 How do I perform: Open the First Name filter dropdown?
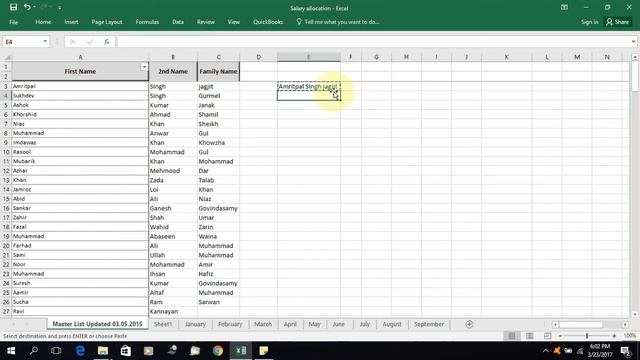144,67
